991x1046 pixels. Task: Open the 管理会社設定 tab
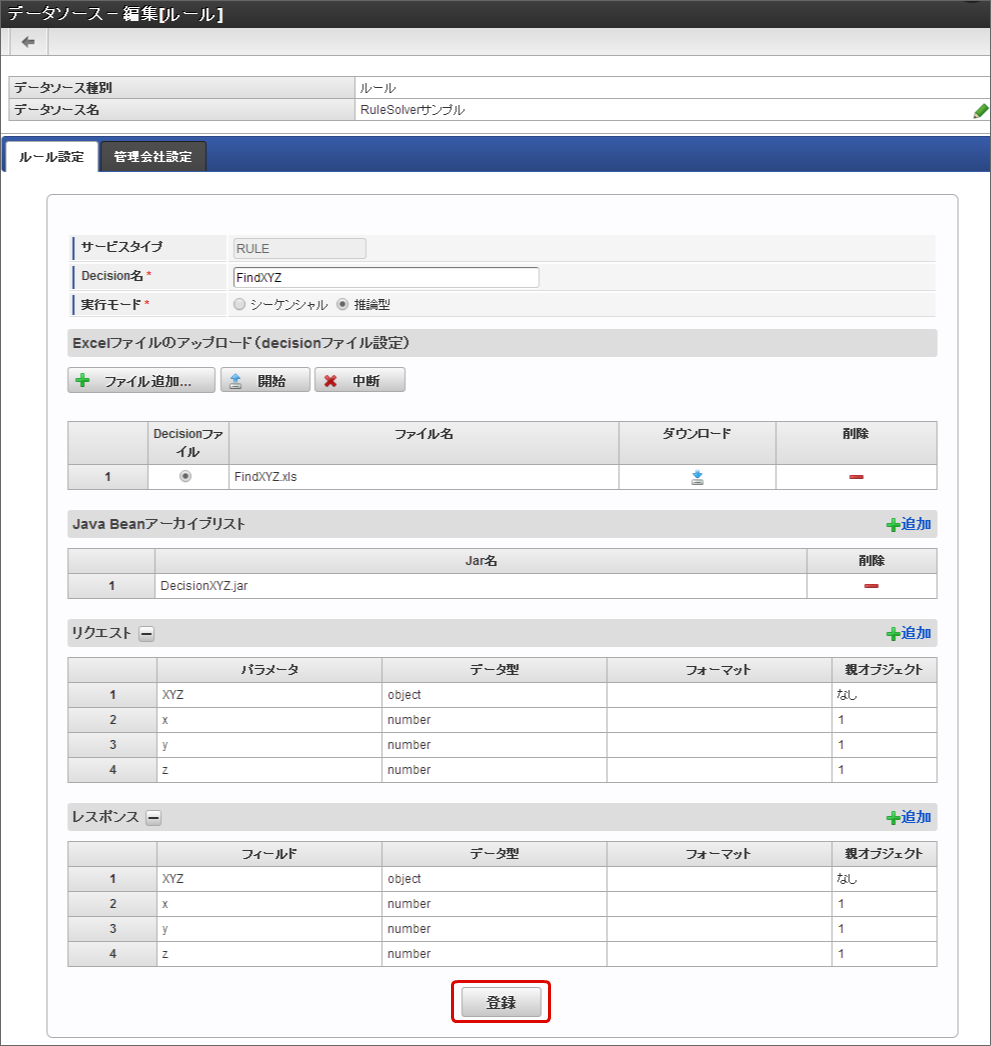point(153,157)
